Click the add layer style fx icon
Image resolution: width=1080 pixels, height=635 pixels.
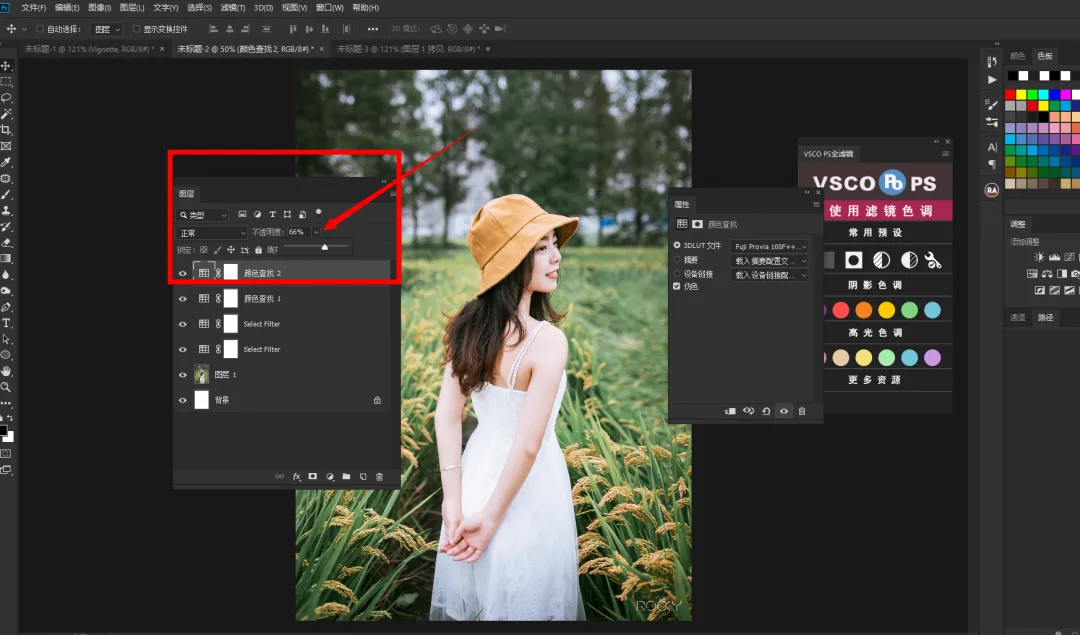[297, 477]
